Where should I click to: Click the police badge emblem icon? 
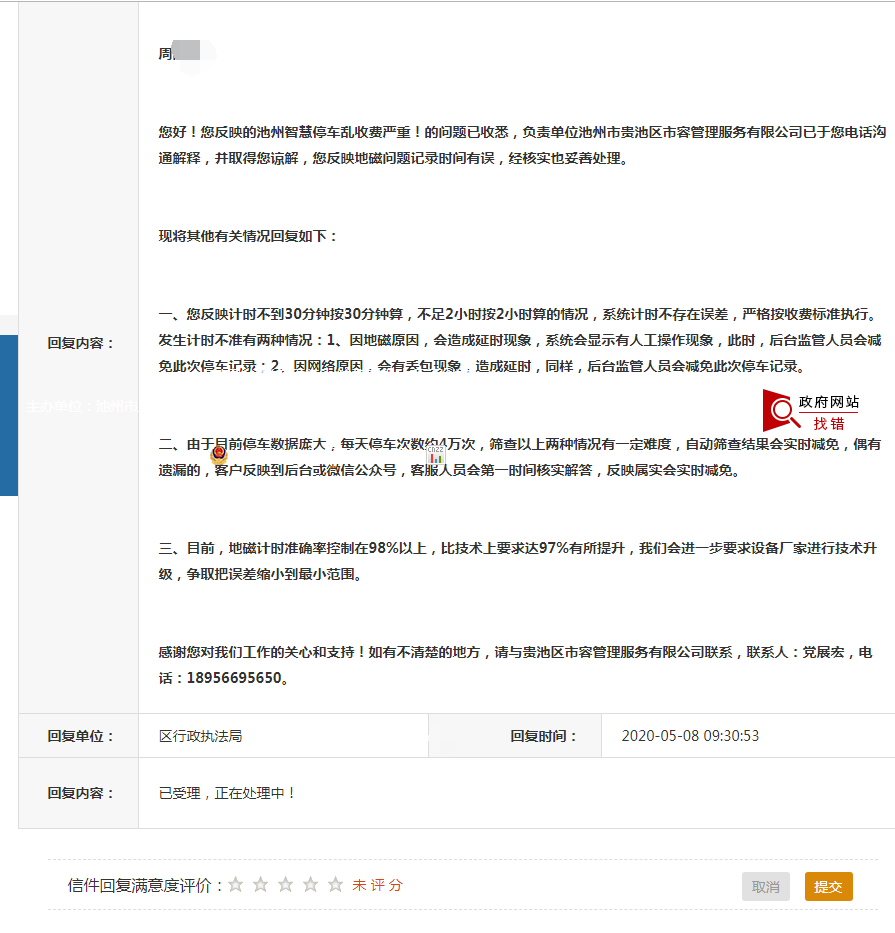coord(219,455)
